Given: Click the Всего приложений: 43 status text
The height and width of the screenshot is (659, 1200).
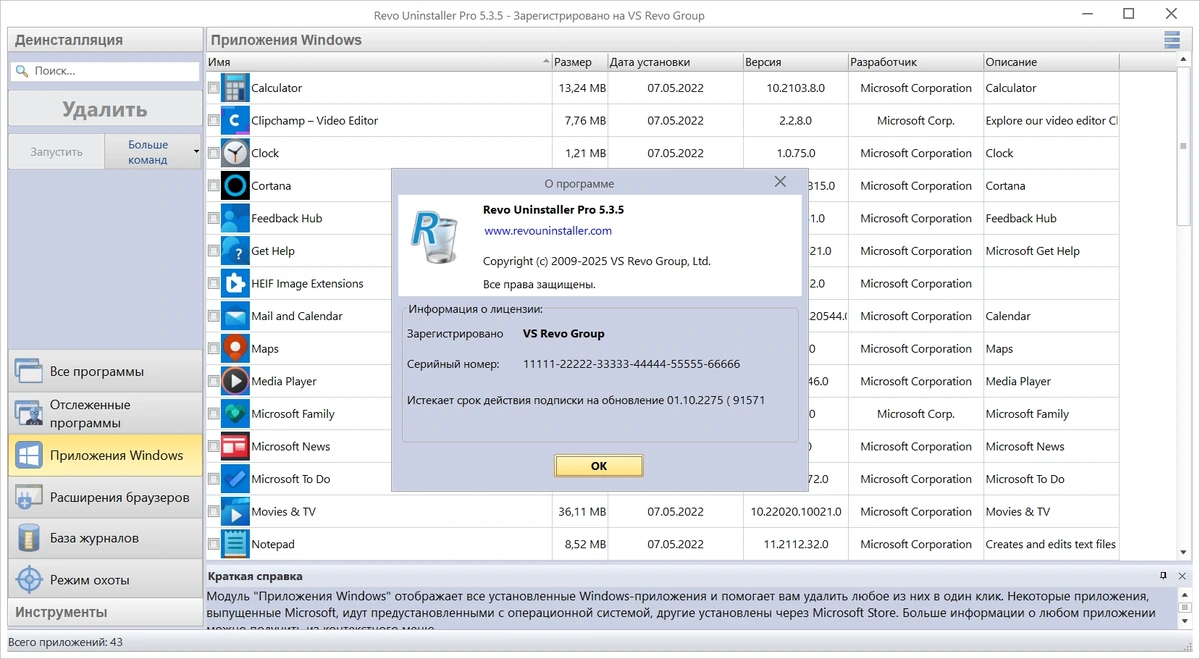Looking at the screenshot, I should (x=67, y=642).
